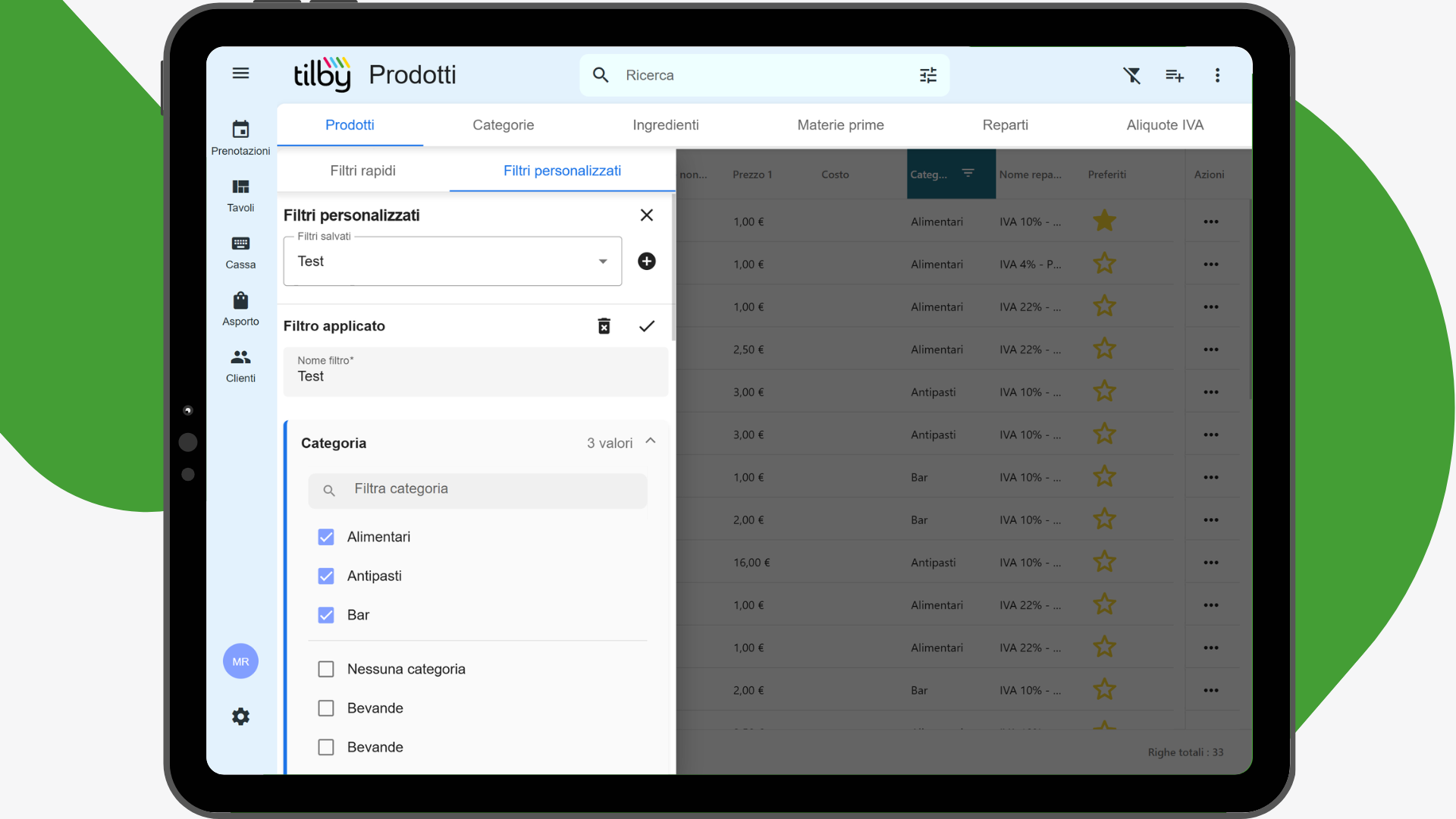This screenshot has width=1456, height=819.
Task: Select the Filtri personalizzati tab
Action: point(562,171)
